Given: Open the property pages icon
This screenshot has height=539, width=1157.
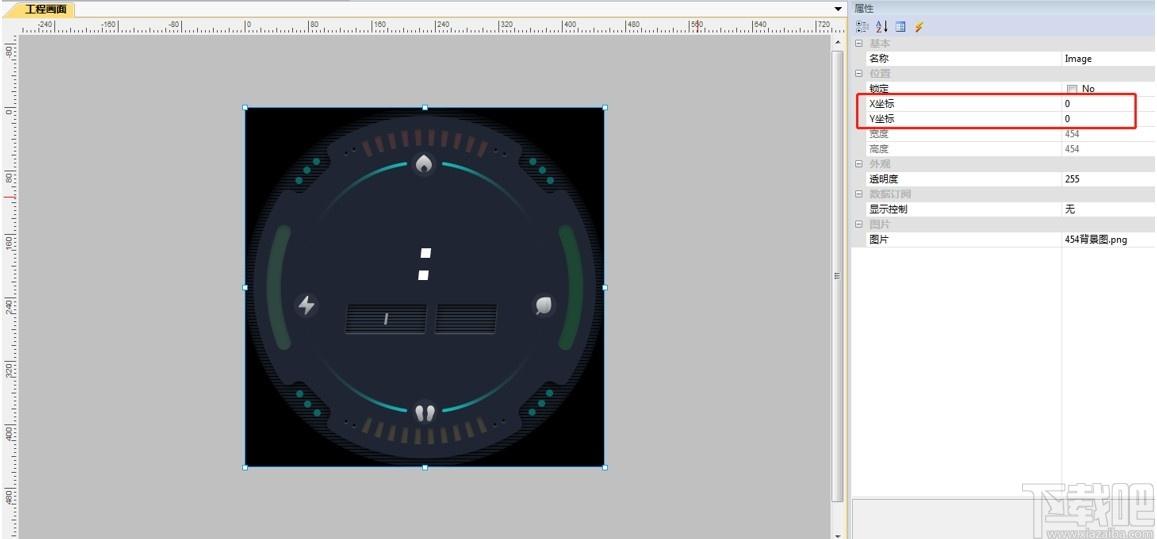Looking at the screenshot, I should [x=900, y=27].
